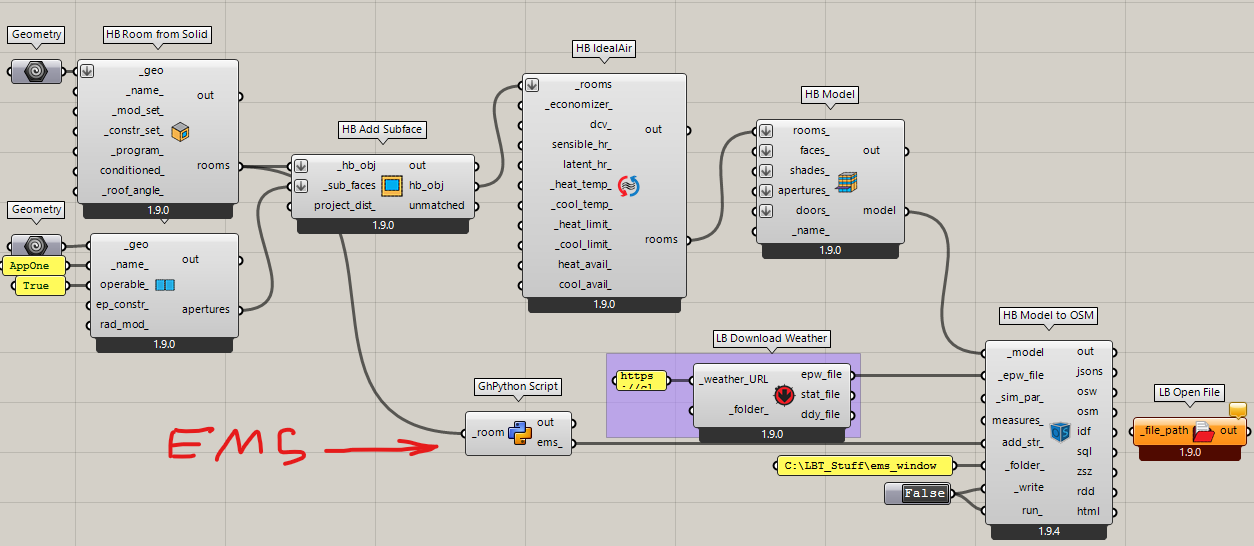This screenshot has width=1254, height=546.
Task: Toggle the True value on operable_ input
Action: (x=35, y=286)
